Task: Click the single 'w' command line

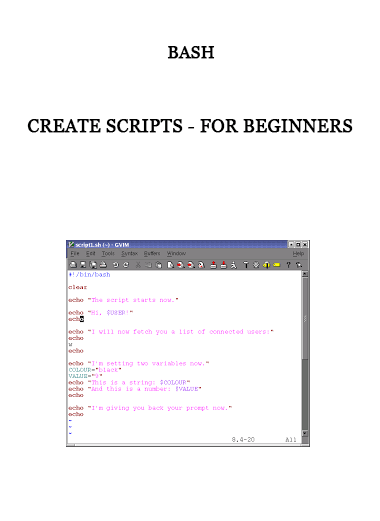Action: point(70,345)
